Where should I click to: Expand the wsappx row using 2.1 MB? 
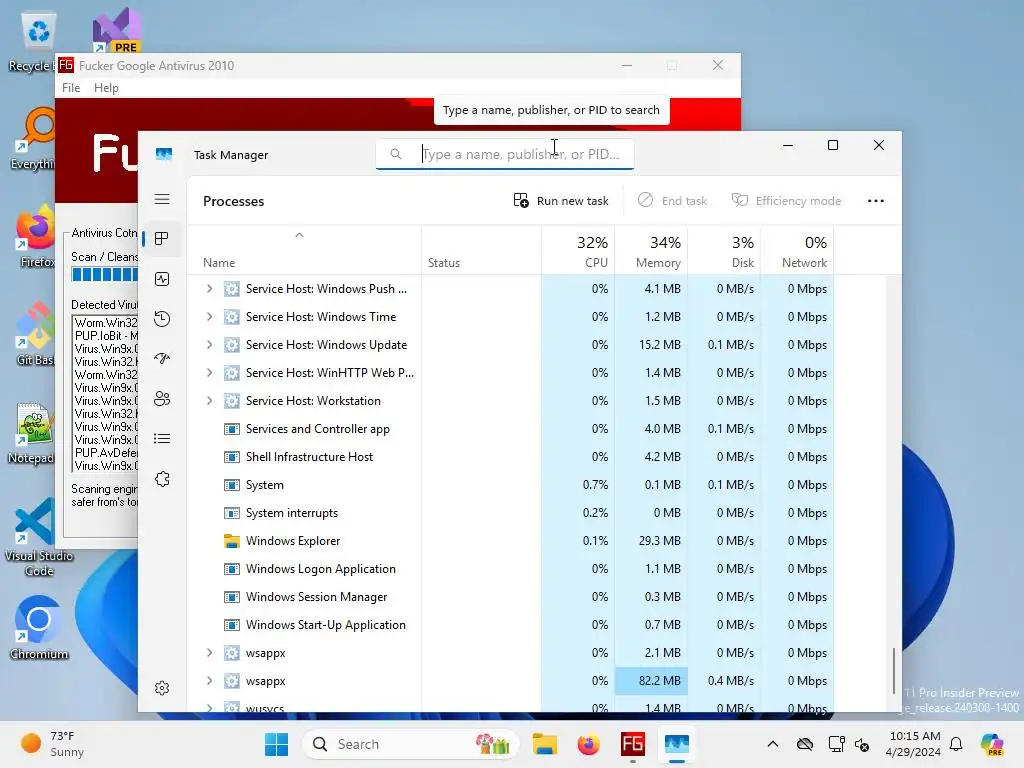(x=209, y=653)
